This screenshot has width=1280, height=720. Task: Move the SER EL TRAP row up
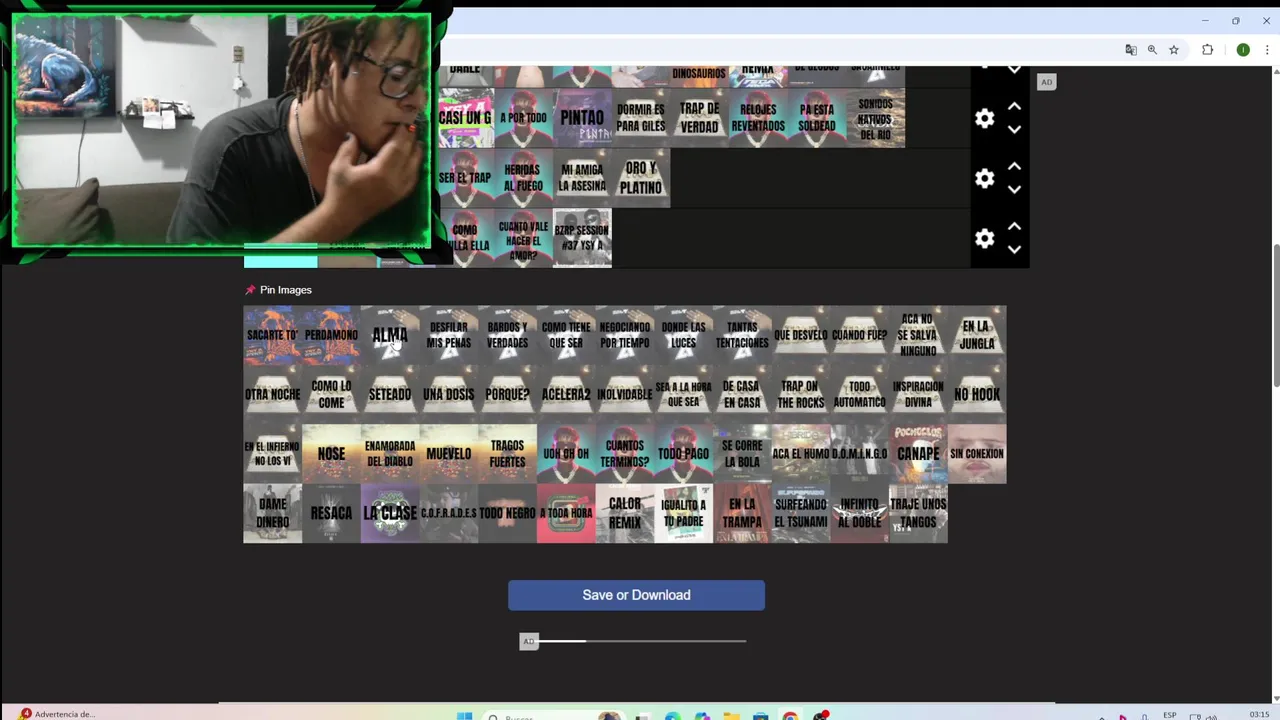coord(1014,166)
